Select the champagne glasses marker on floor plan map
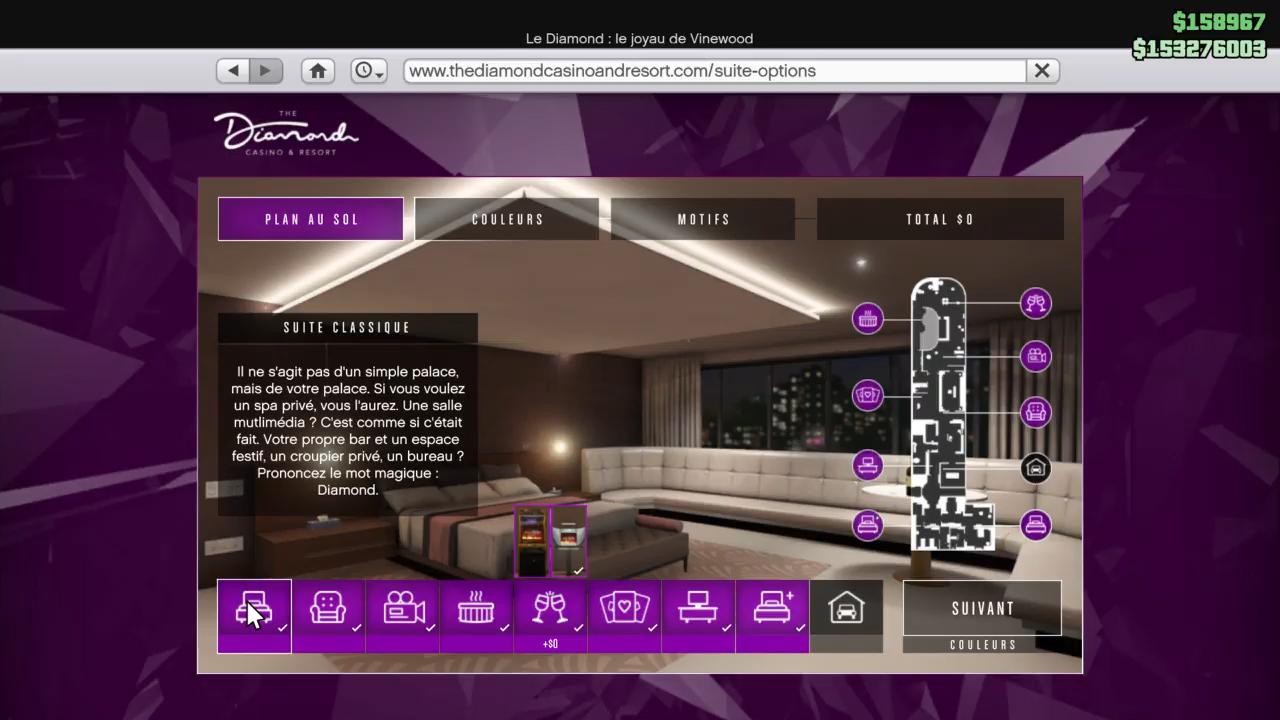Image resolution: width=1280 pixels, height=720 pixels. (1035, 303)
